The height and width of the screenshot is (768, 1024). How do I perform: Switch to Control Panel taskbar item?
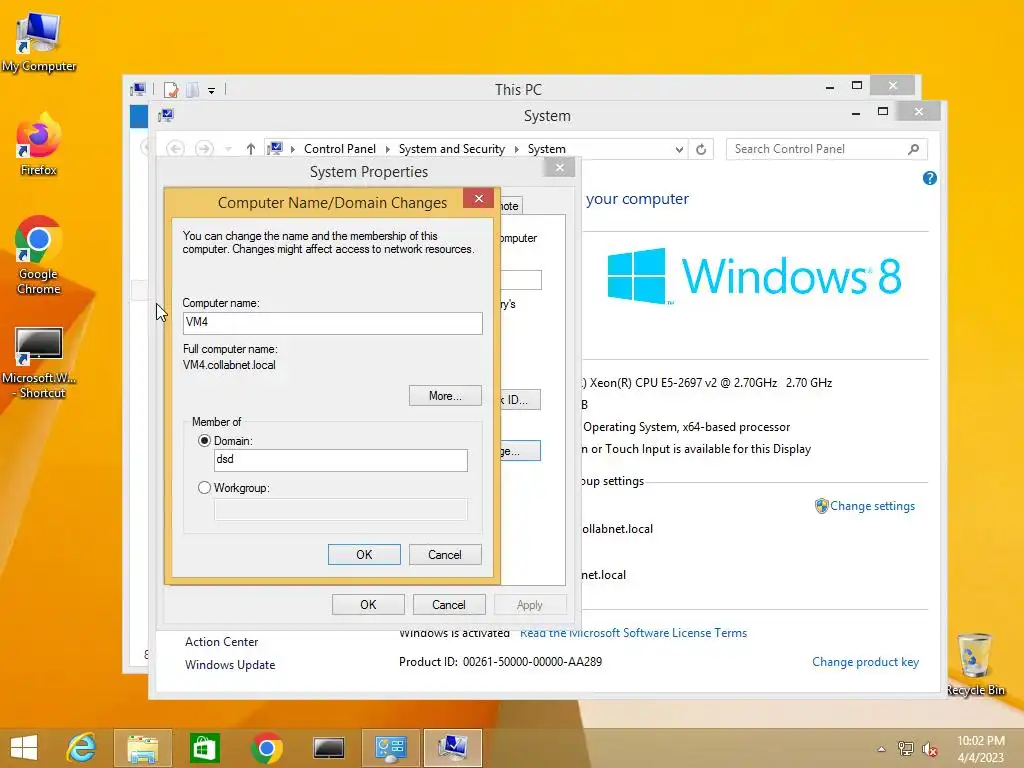click(x=391, y=748)
